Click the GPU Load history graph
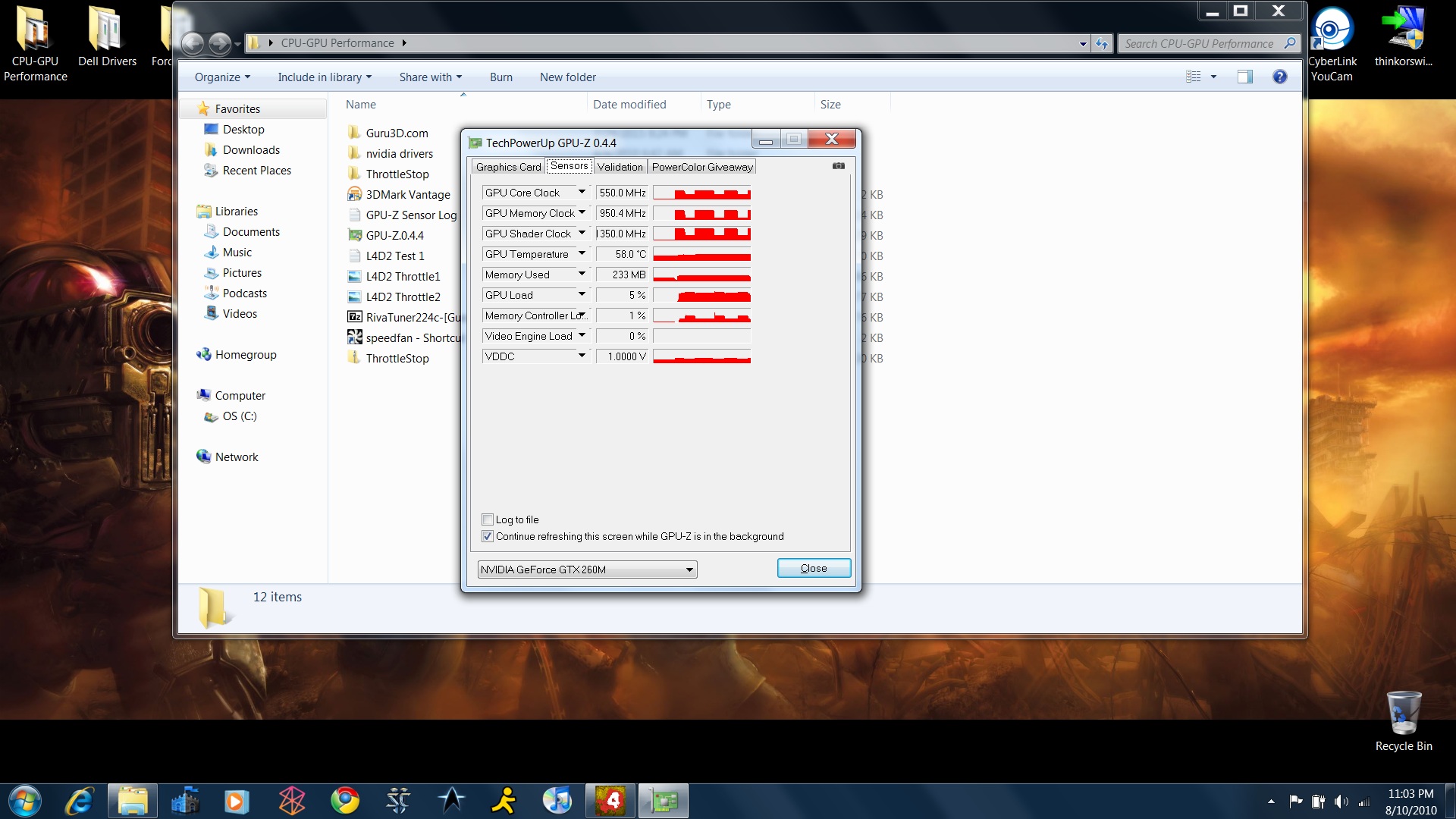Viewport: 1456px width, 819px height. coord(701,295)
